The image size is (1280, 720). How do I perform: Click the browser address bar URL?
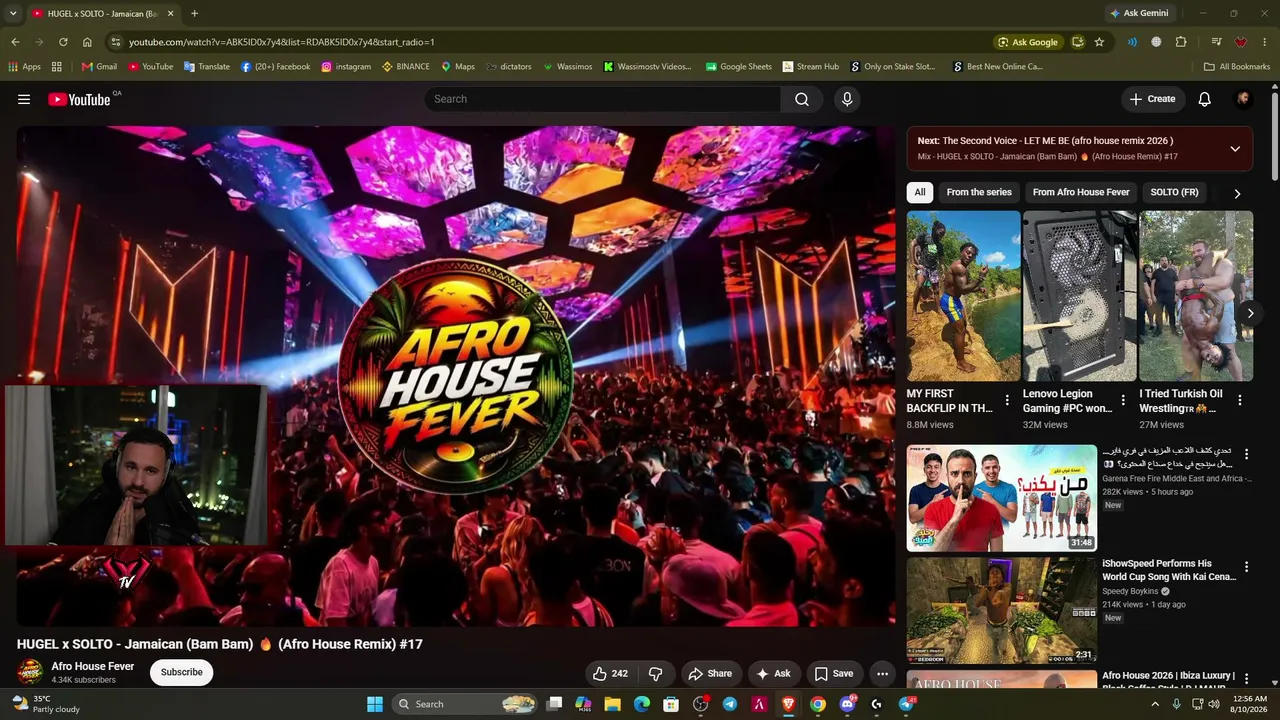282,42
